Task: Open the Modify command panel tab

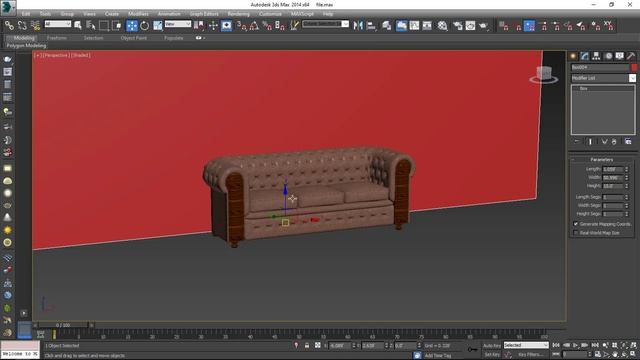Action: (x=585, y=56)
